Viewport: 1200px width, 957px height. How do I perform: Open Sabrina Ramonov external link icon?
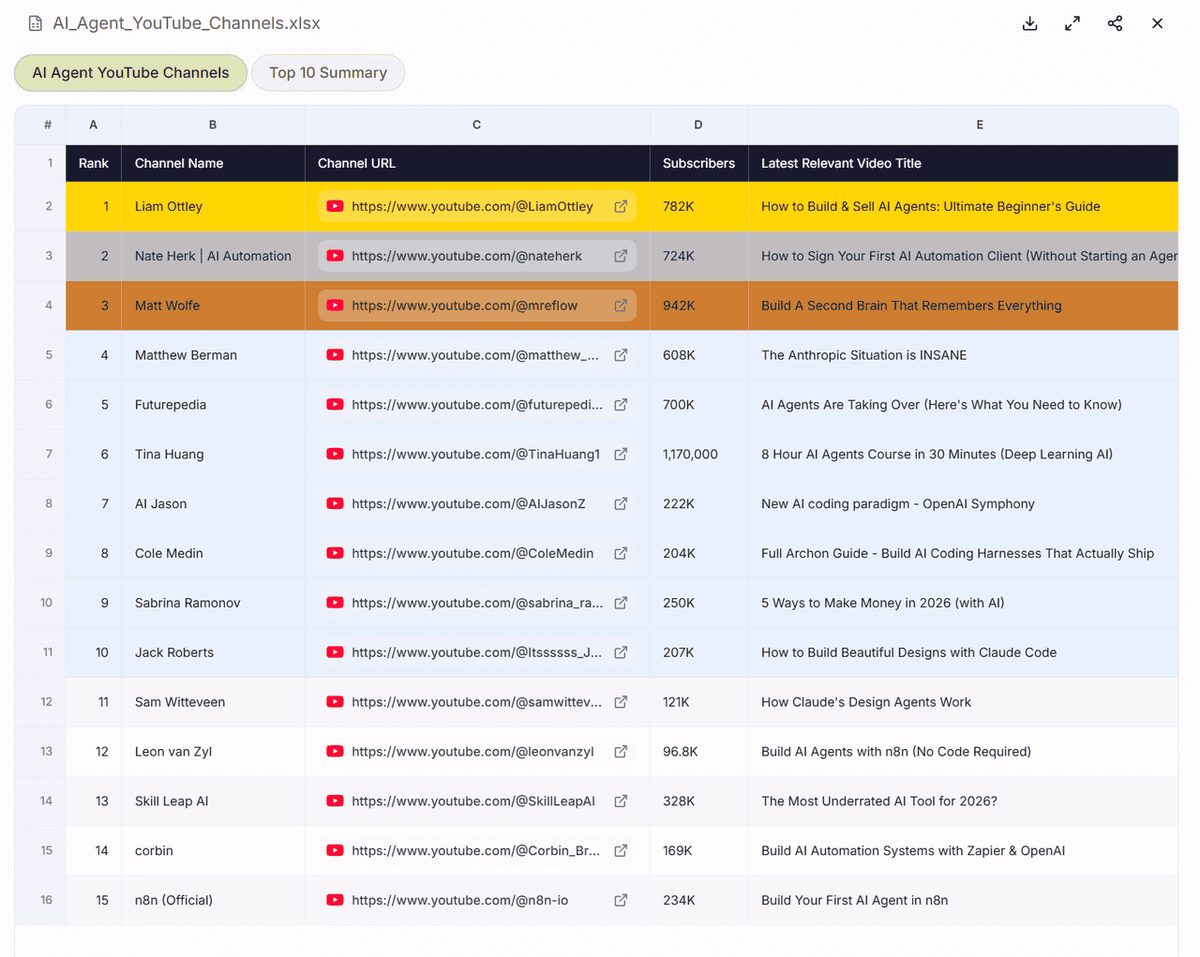[x=621, y=602]
